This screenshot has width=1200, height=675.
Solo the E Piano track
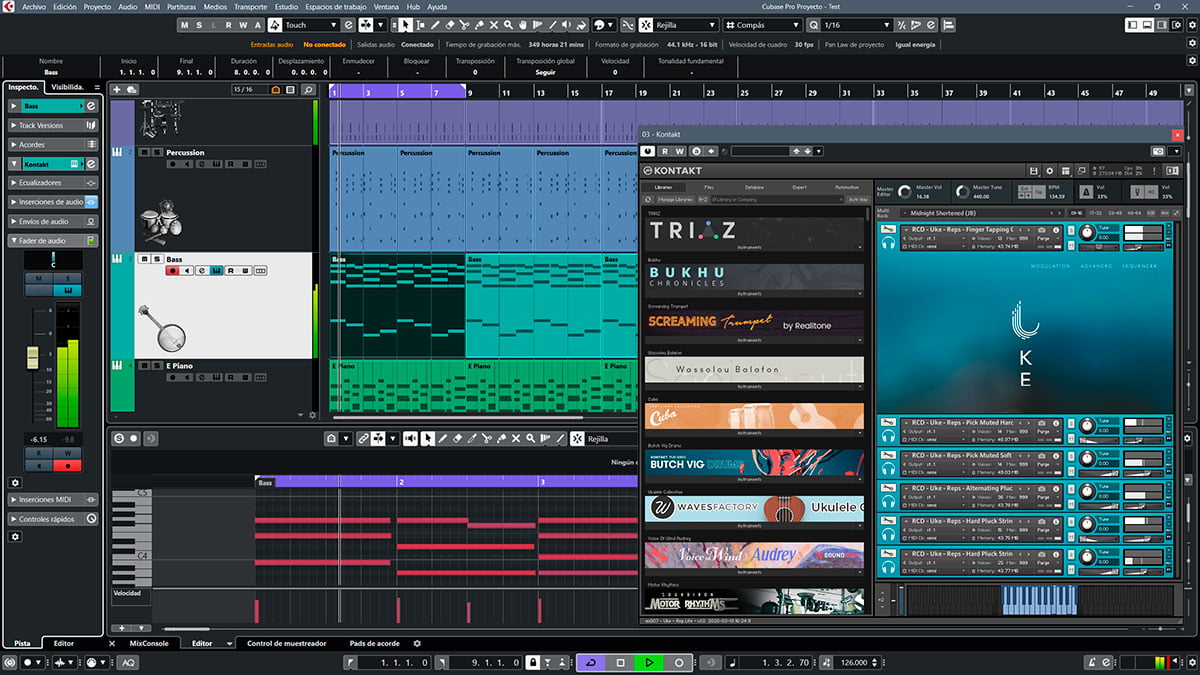pos(156,366)
